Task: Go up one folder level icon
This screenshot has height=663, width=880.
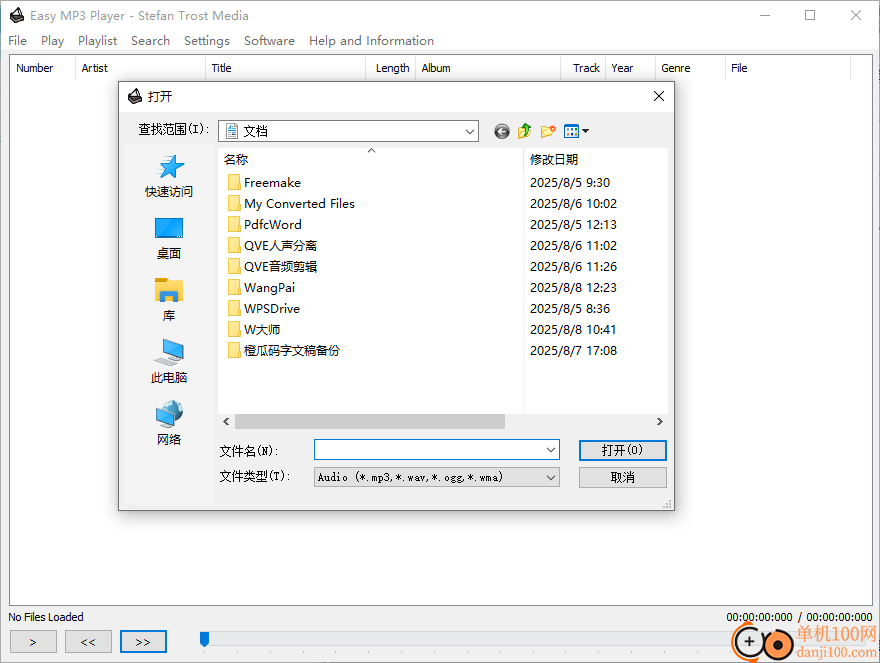Action: click(525, 131)
